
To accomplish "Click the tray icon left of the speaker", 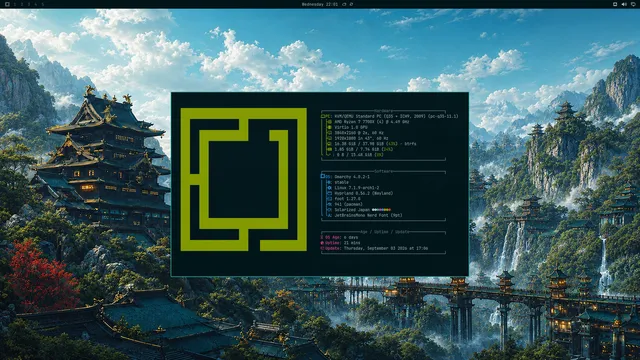I will click(615, 4).
